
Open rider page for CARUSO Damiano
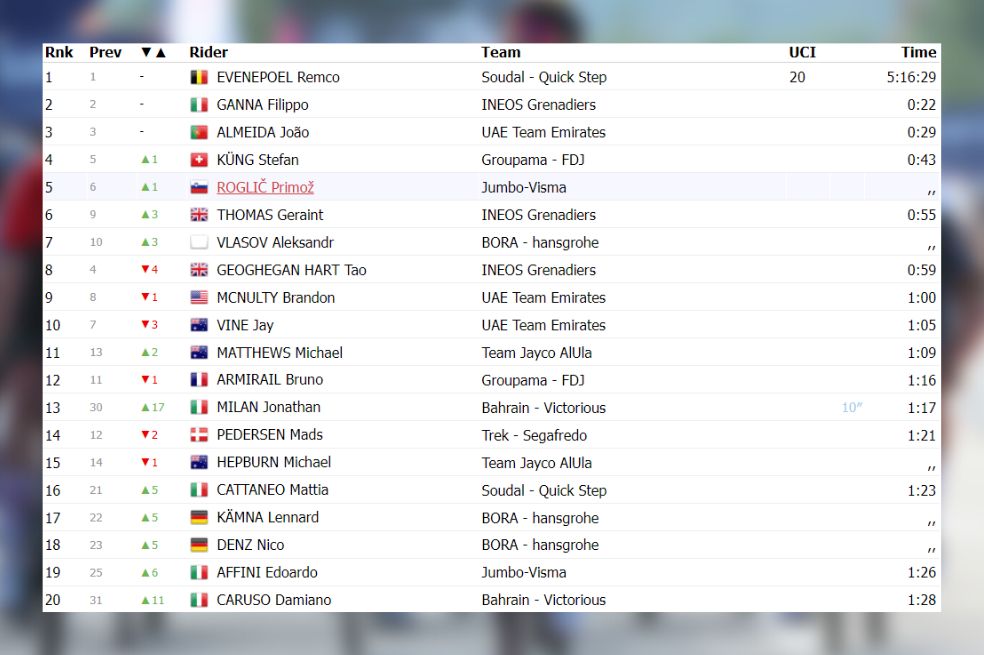pos(274,600)
